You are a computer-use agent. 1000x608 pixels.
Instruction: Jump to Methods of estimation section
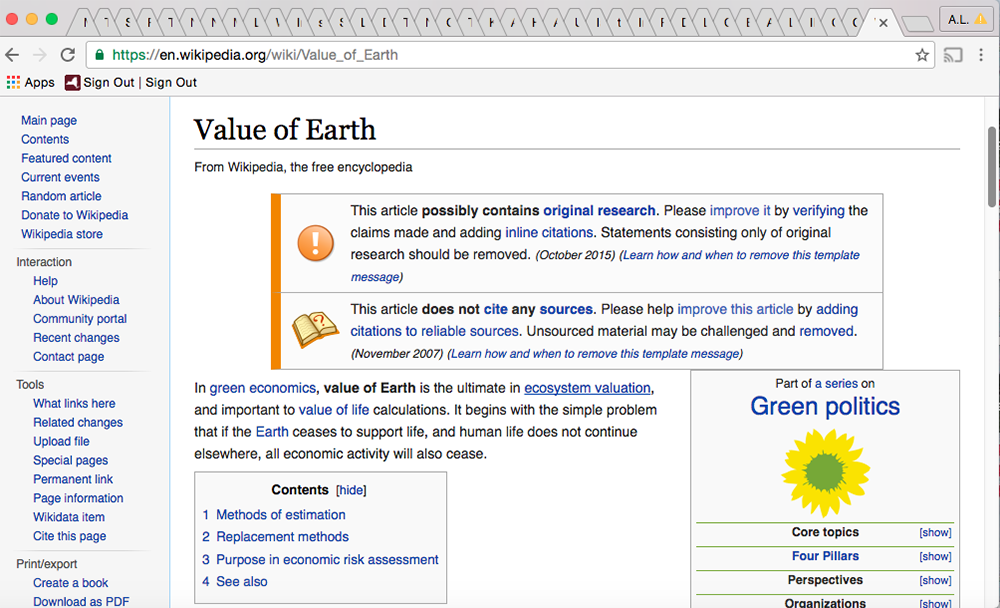[281, 515]
